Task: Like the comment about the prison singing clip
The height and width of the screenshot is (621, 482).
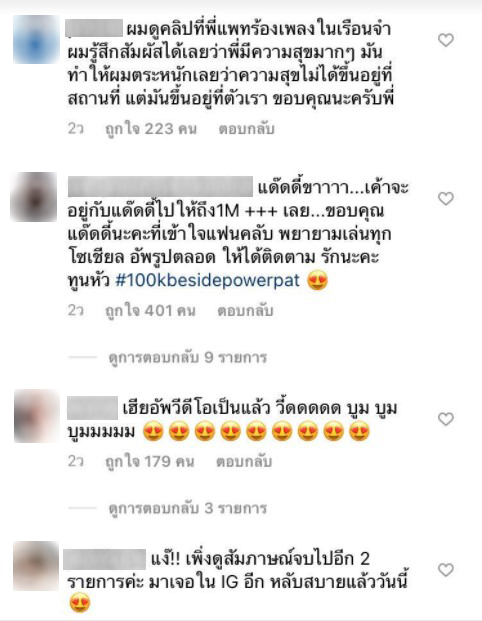Action: (446, 40)
